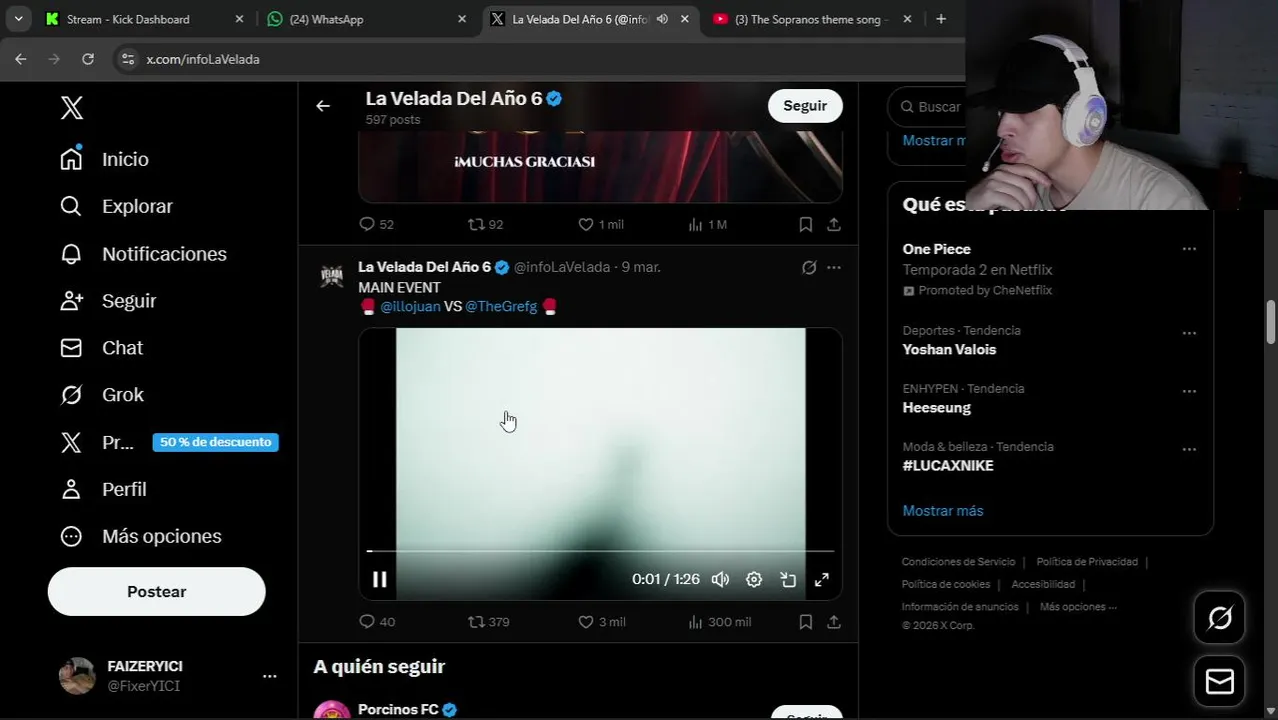Image resolution: width=1278 pixels, height=720 pixels.
Task: Open footer Más opciones link
Action: pyautogui.click(x=1078, y=607)
